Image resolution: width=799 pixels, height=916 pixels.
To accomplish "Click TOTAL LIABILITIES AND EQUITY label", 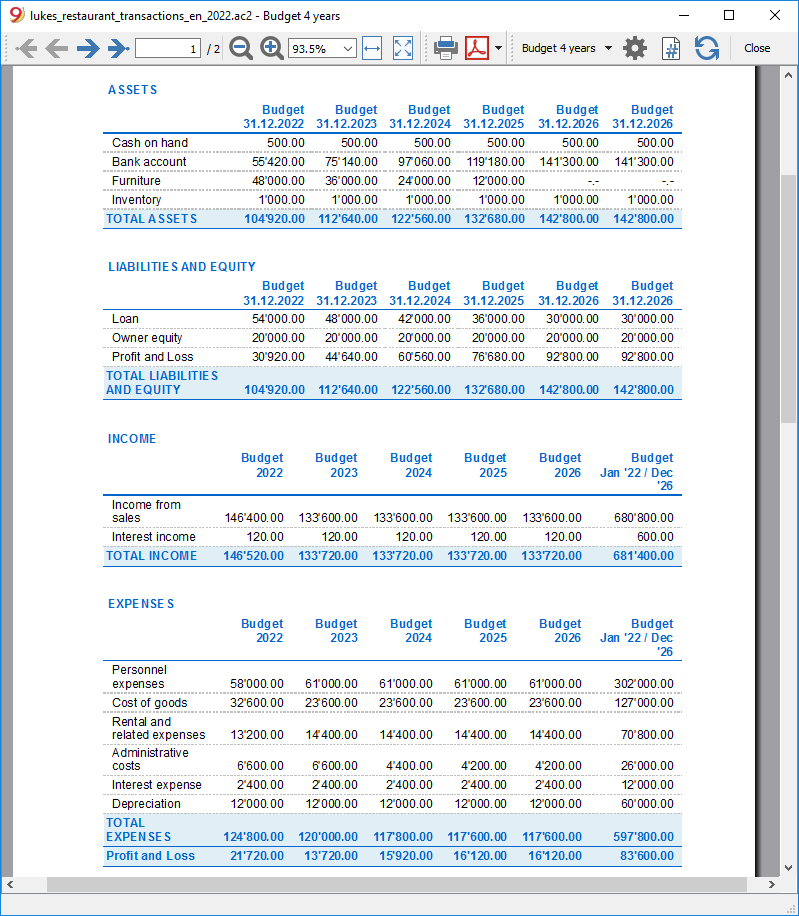I will click(x=162, y=383).
